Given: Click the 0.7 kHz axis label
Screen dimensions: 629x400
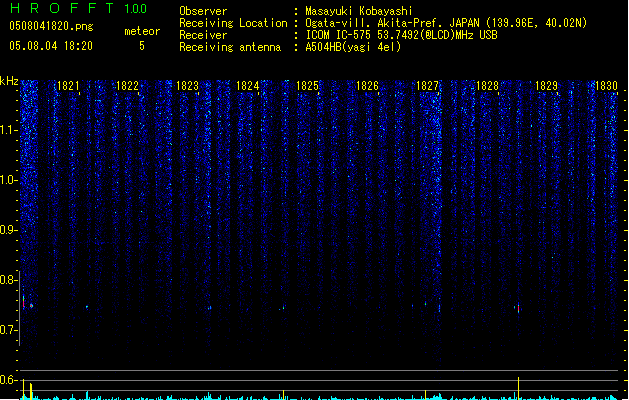Looking at the screenshot, I should [9, 330].
